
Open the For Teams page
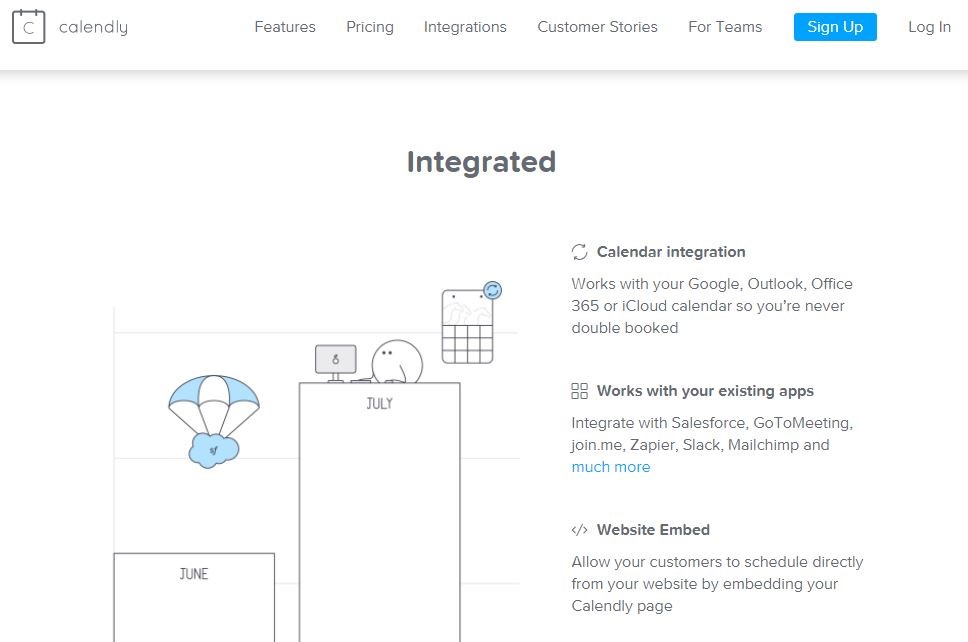(x=725, y=27)
